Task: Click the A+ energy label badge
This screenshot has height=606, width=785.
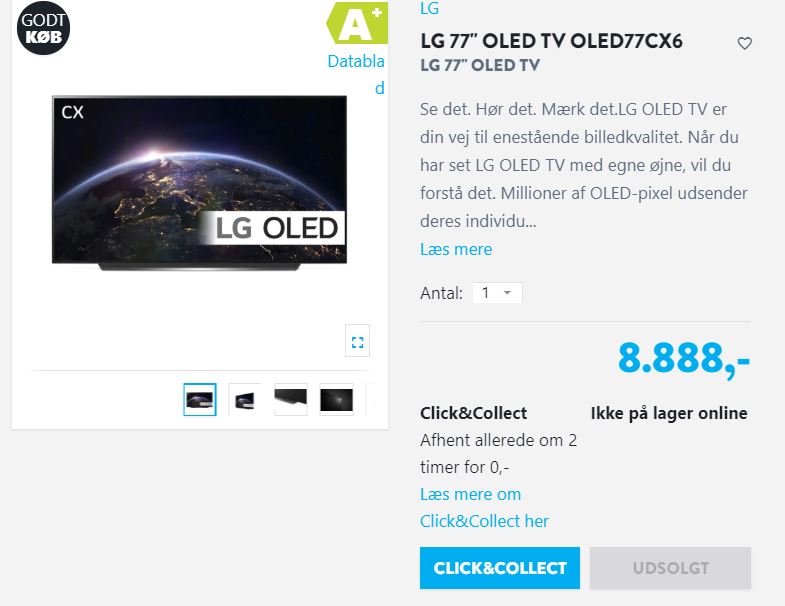Action: coord(357,24)
